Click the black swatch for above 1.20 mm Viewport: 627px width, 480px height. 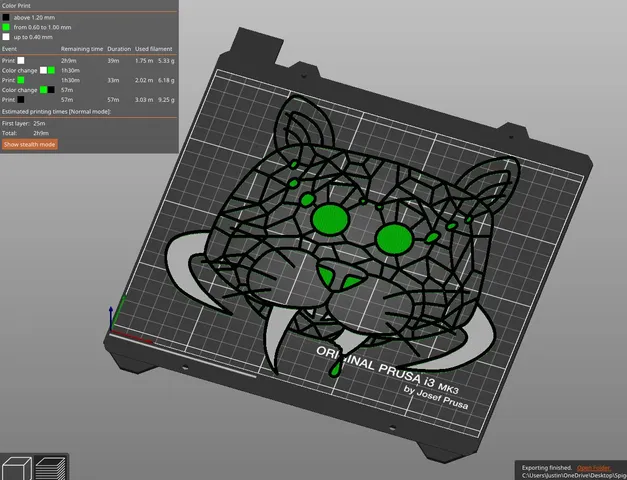pyautogui.click(x=6, y=17)
